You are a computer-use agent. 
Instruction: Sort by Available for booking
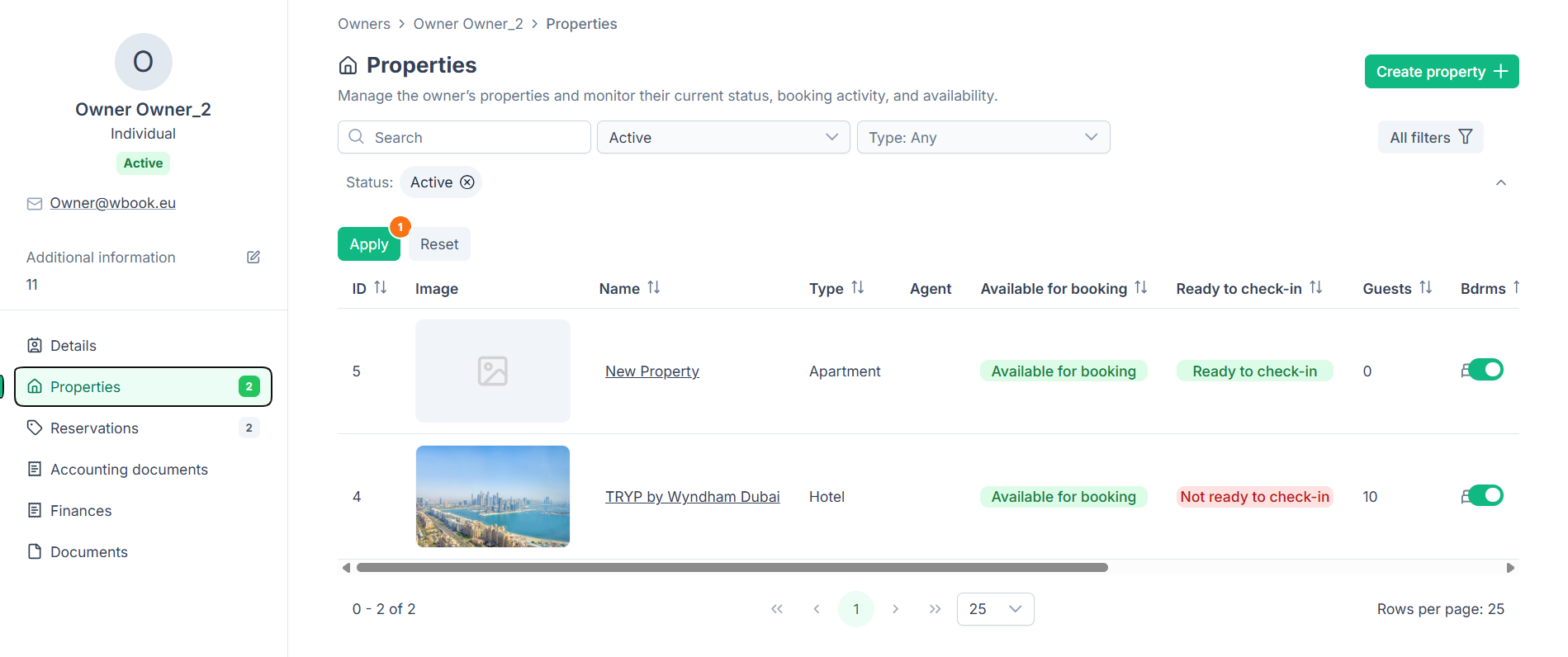click(x=1141, y=288)
